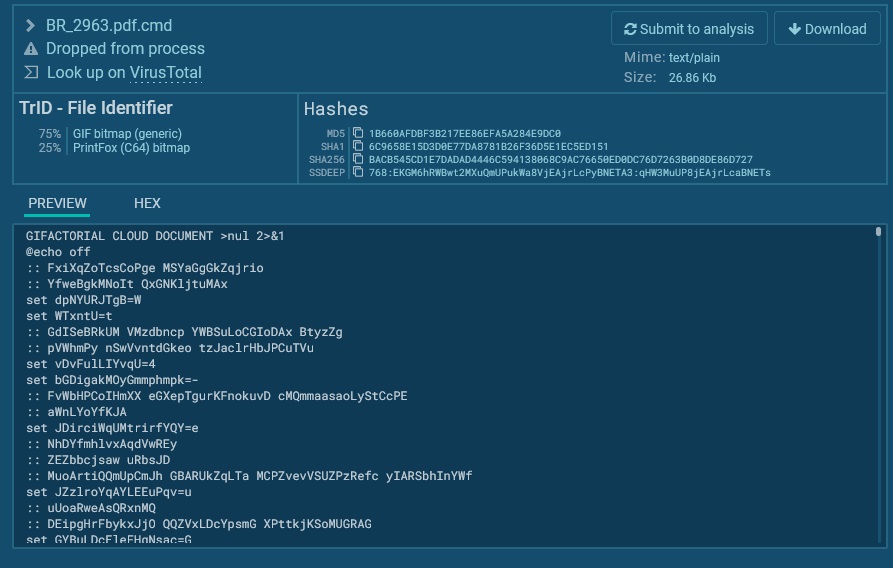Copy the SHA256 hash with its copy icon
The image size is (893, 568).
point(358,160)
